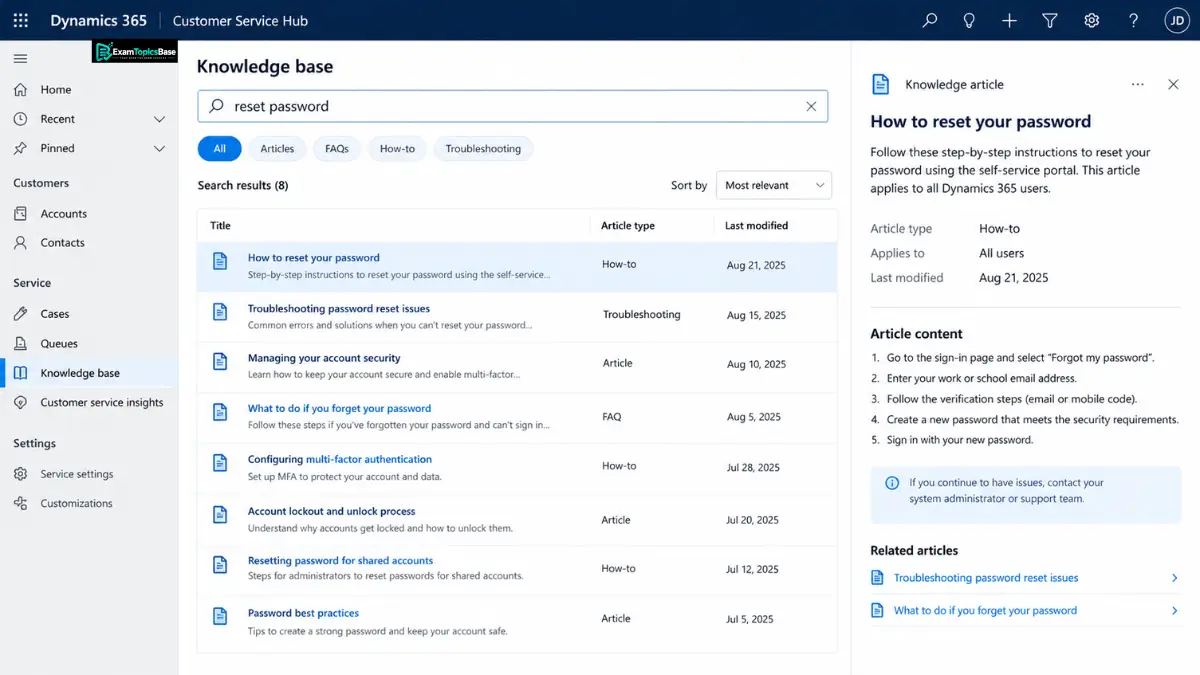Open the lightbulb assistant icon
The width and height of the screenshot is (1200, 675).
[969, 20]
